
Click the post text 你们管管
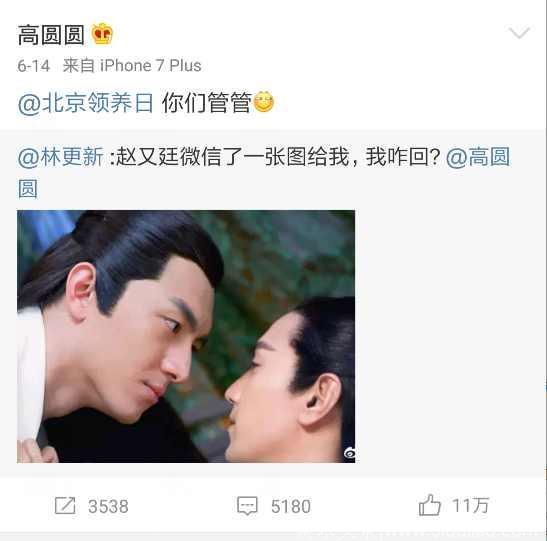pos(207,103)
